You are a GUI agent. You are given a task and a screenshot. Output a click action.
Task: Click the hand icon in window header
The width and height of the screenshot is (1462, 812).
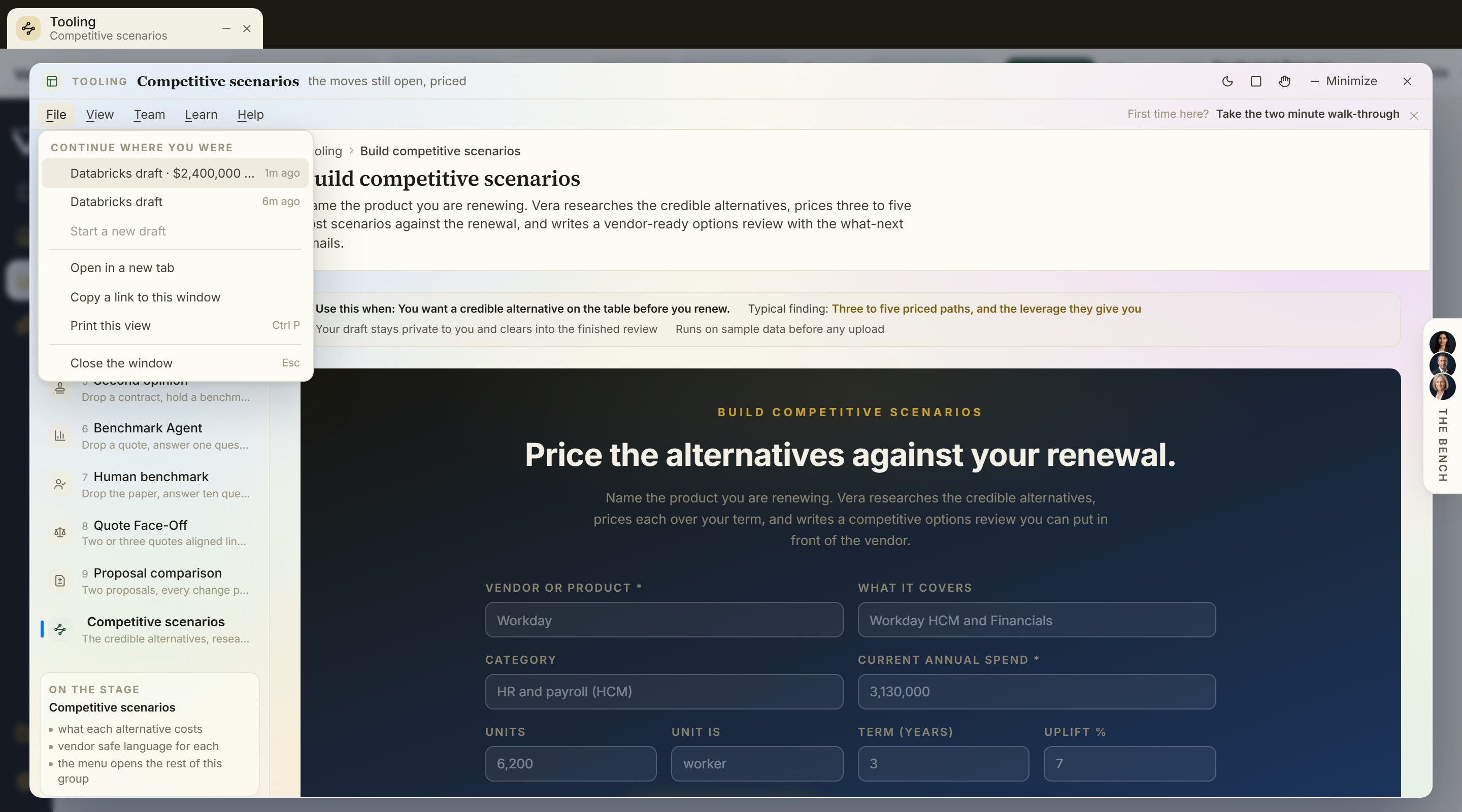(x=1284, y=81)
